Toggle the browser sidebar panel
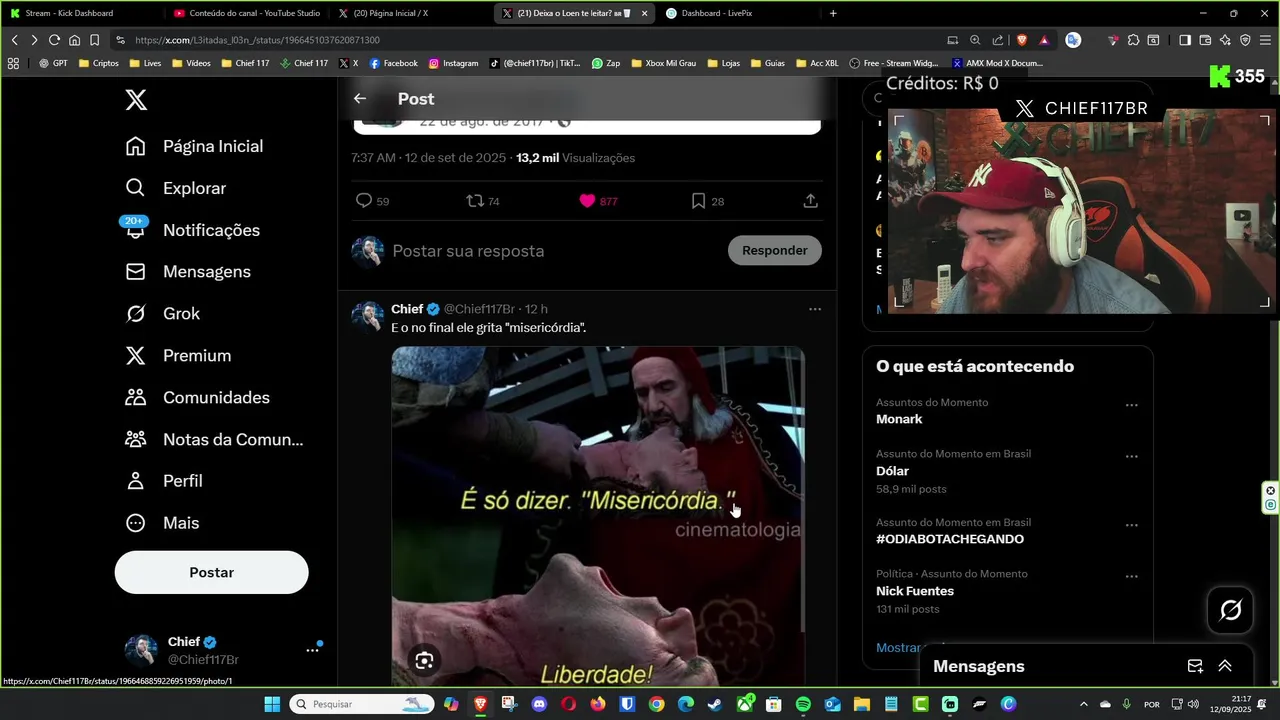Image resolution: width=1280 pixels, height=720 pixels. [1185, 40]
